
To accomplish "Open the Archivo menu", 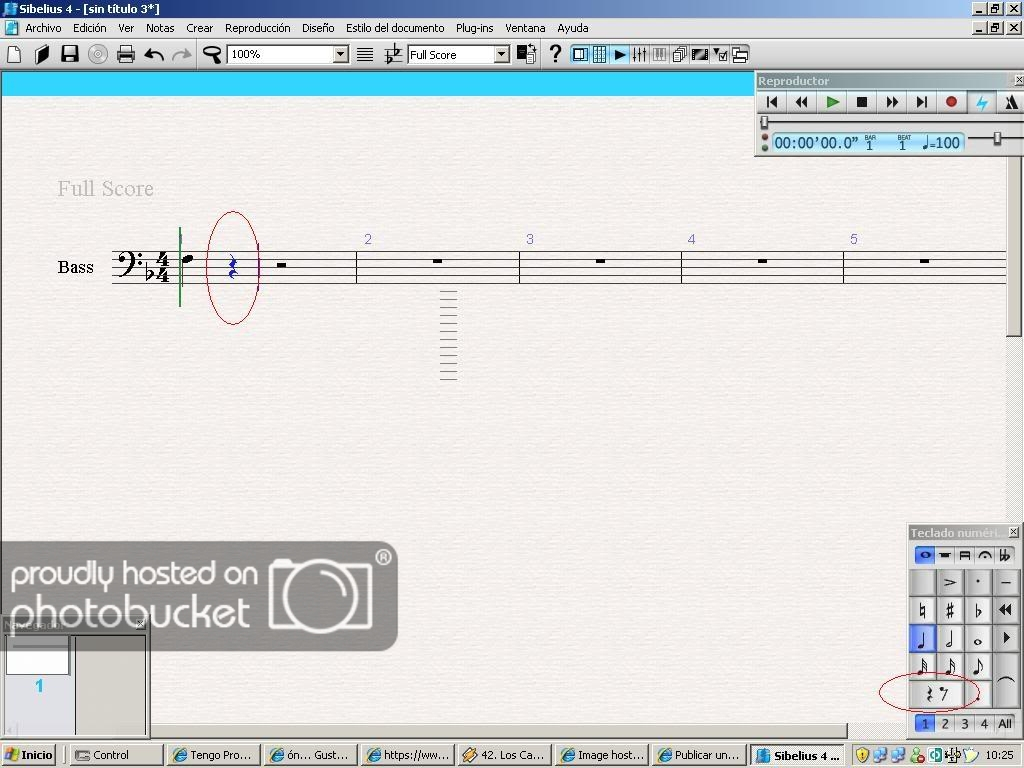I will point(43,28).
